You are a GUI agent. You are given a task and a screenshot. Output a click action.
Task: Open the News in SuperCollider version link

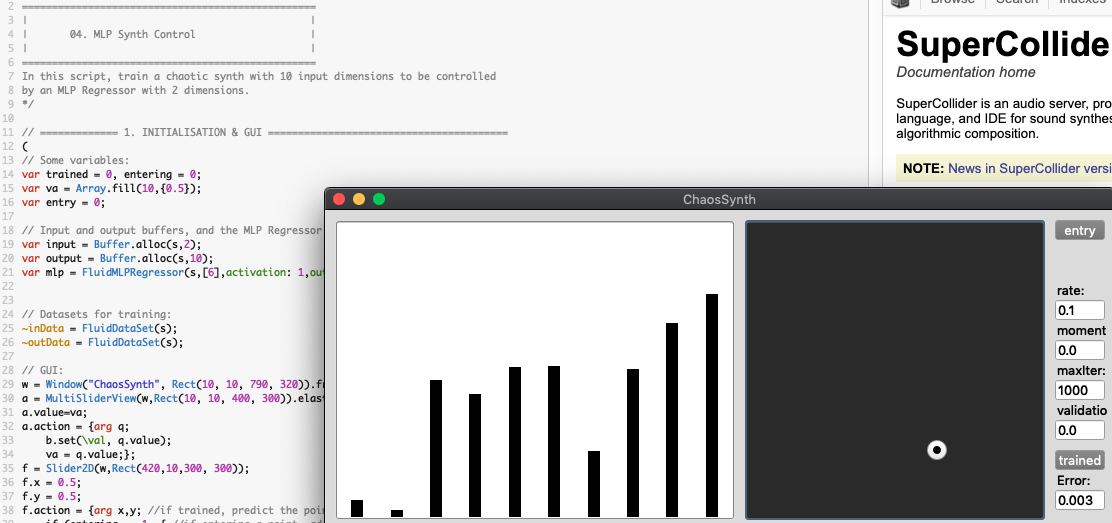pyautogui.click(x=1029, y=169)
